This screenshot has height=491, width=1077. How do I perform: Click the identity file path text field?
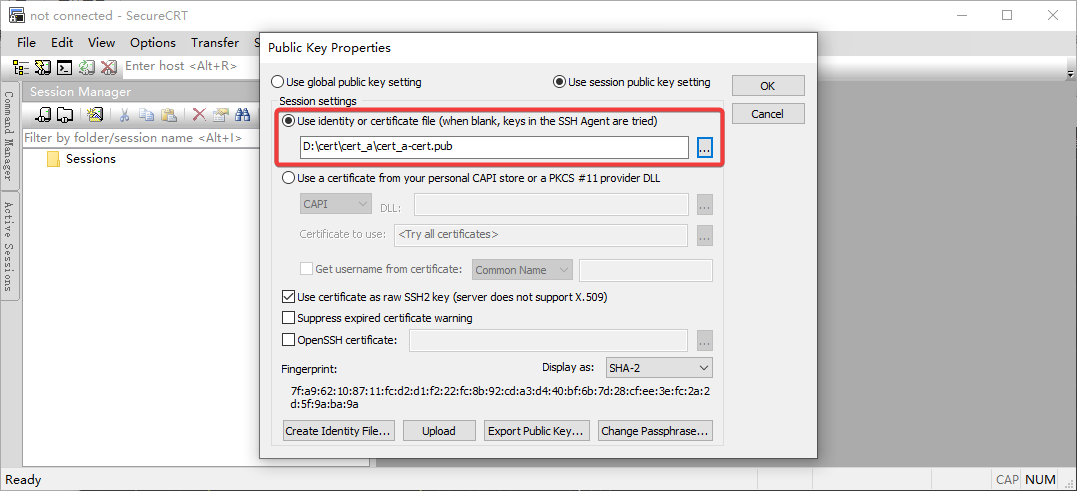click(493, 147)
